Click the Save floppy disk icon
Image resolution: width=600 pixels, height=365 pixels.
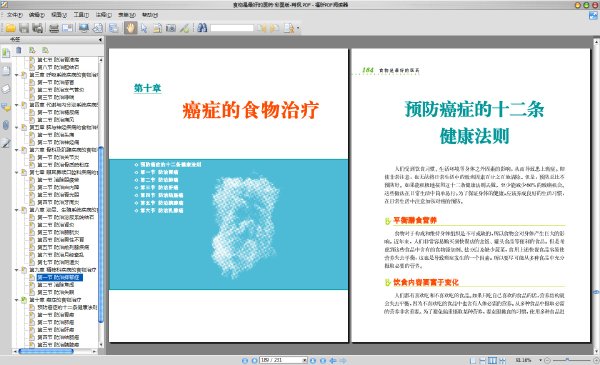coord(24,28)
